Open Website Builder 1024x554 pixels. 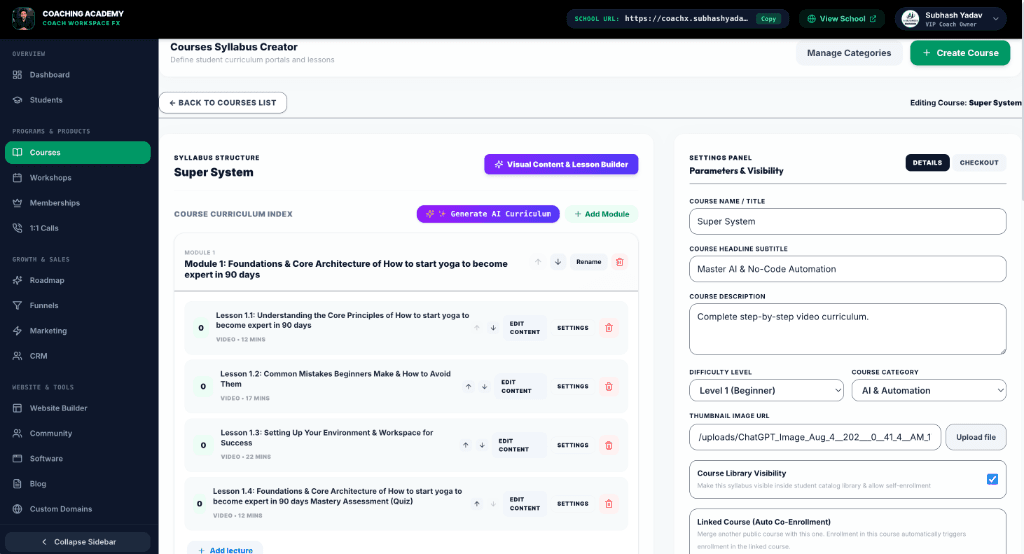[x=78, y=408]
